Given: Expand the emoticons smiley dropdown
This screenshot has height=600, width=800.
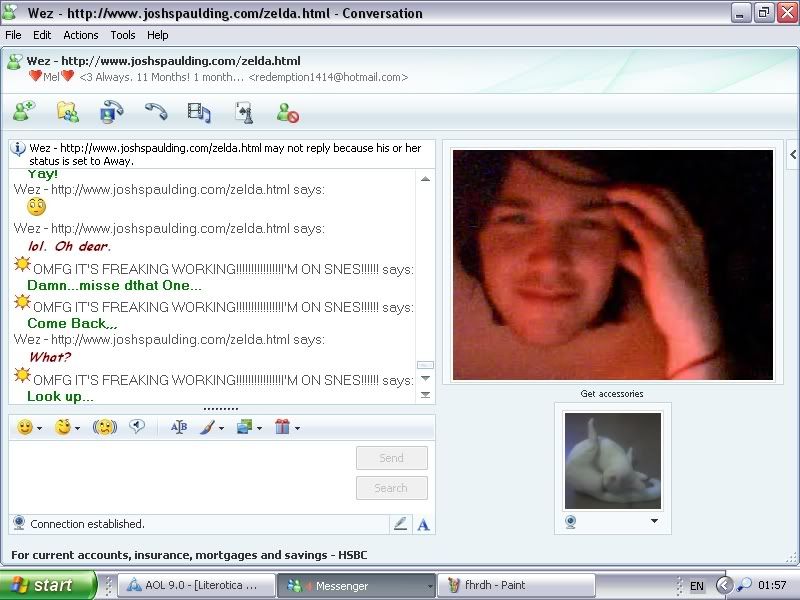Looking at the screenshot, I should click(x=39, y=428).
